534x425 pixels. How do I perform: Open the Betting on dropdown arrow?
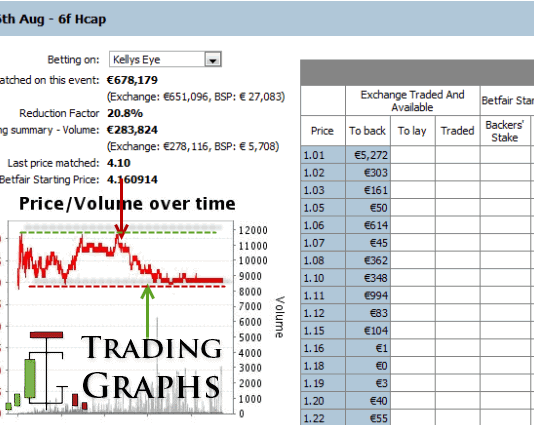pos(213,60)
